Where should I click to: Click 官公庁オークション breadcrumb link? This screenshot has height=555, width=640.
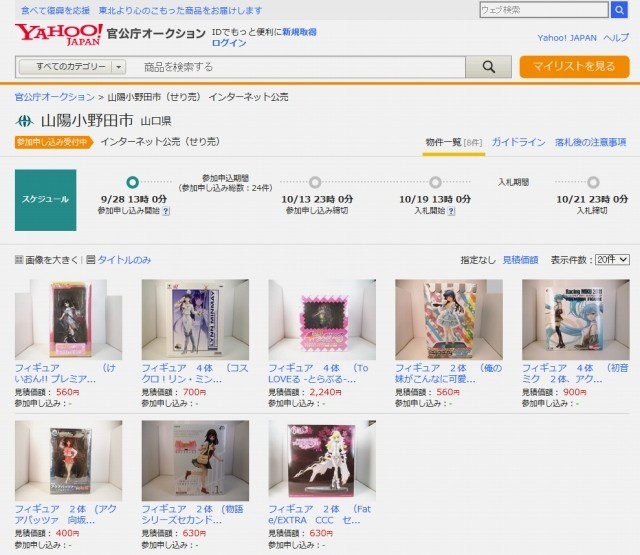click(x=55, y=97)
